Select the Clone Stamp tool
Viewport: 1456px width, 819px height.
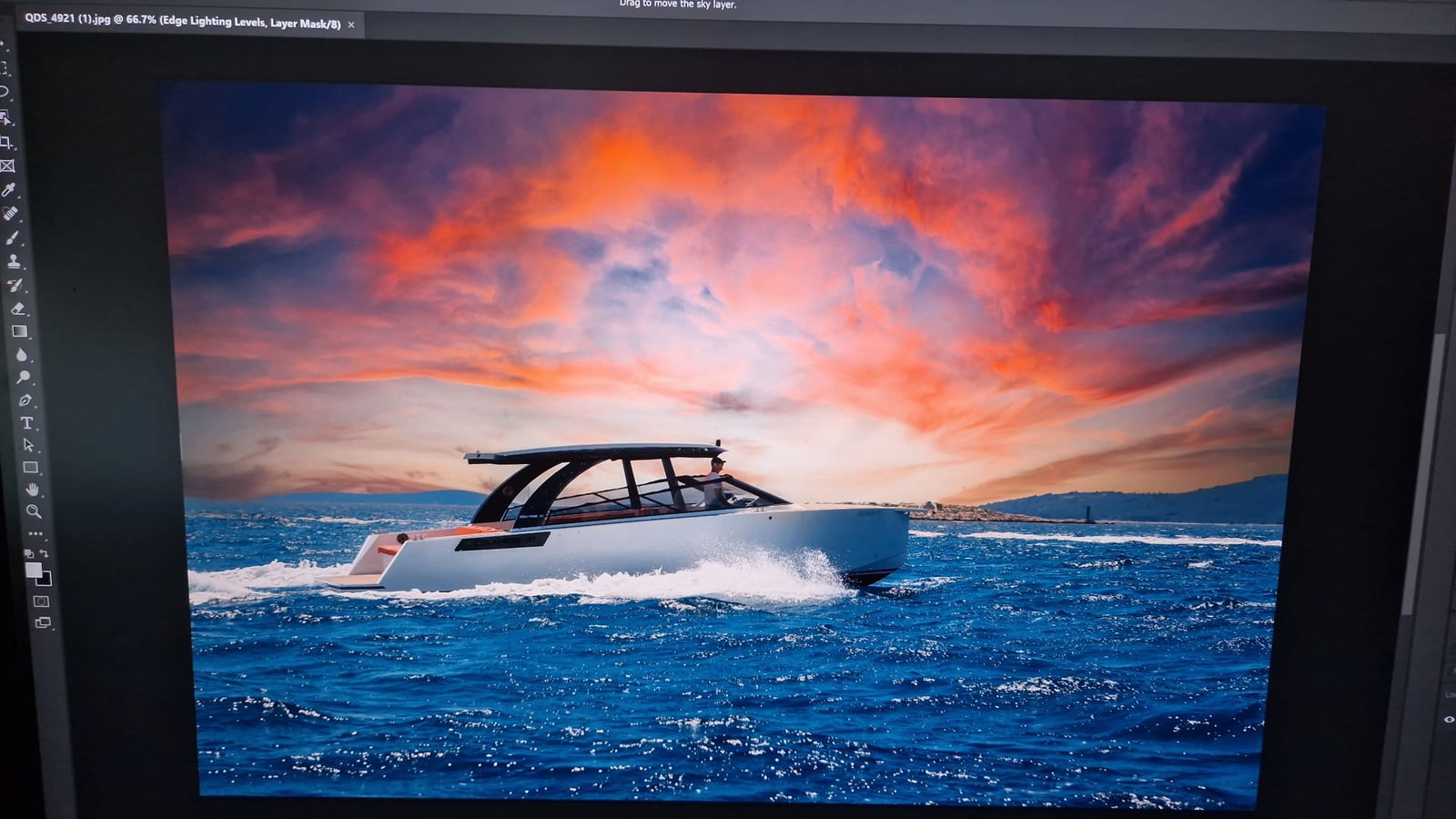pyautogui.click(x=15, y=261)
